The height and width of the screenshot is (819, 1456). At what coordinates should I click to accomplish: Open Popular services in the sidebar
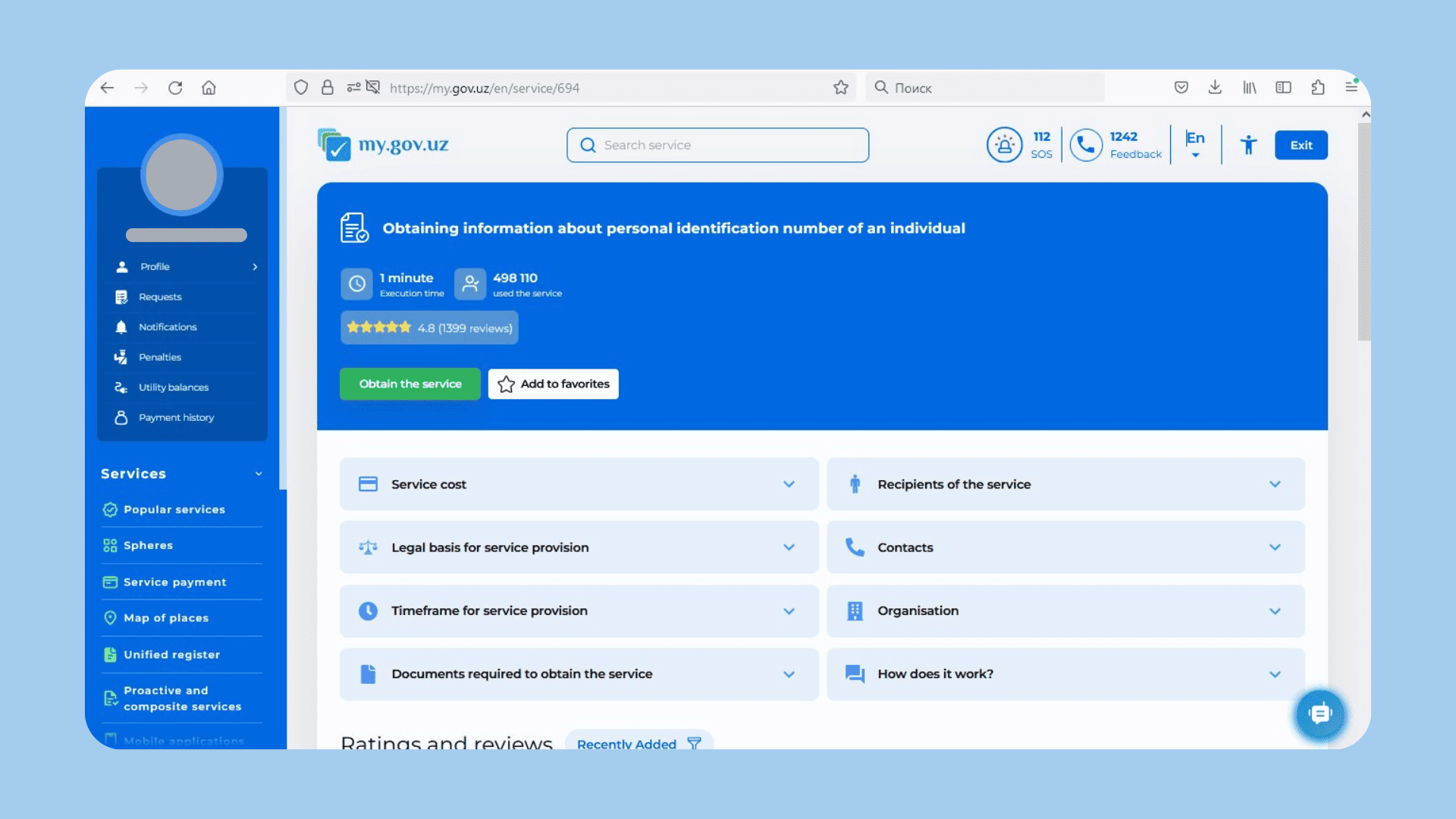coord(174,510)
